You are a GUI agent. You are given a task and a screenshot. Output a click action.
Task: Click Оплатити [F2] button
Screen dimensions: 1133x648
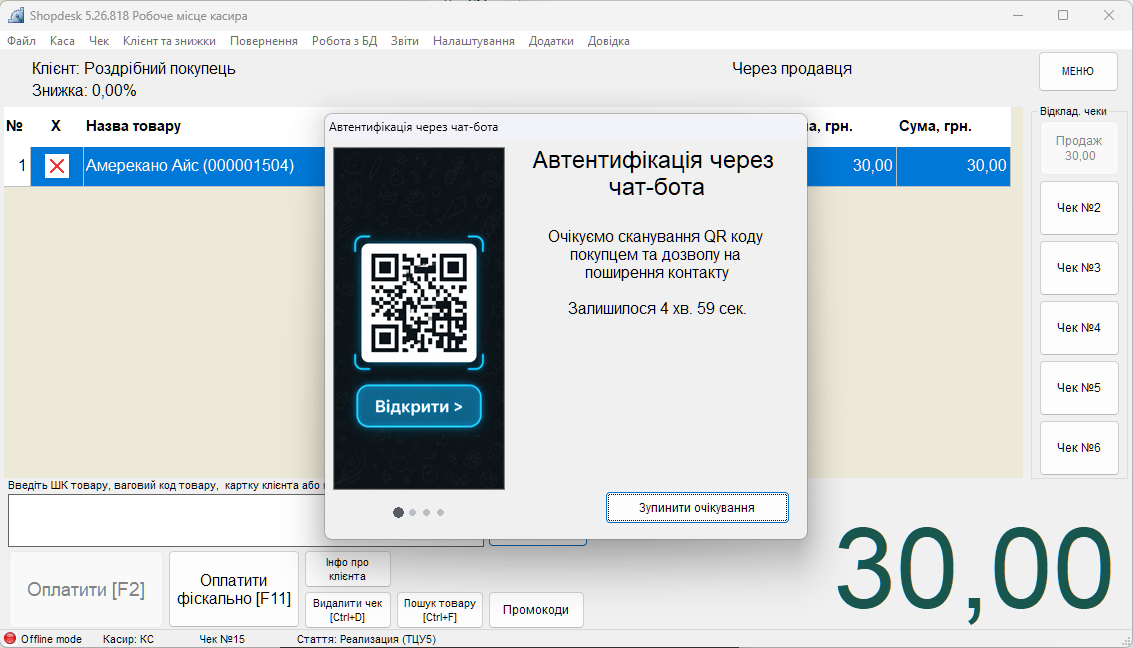(x=86, y=589)
